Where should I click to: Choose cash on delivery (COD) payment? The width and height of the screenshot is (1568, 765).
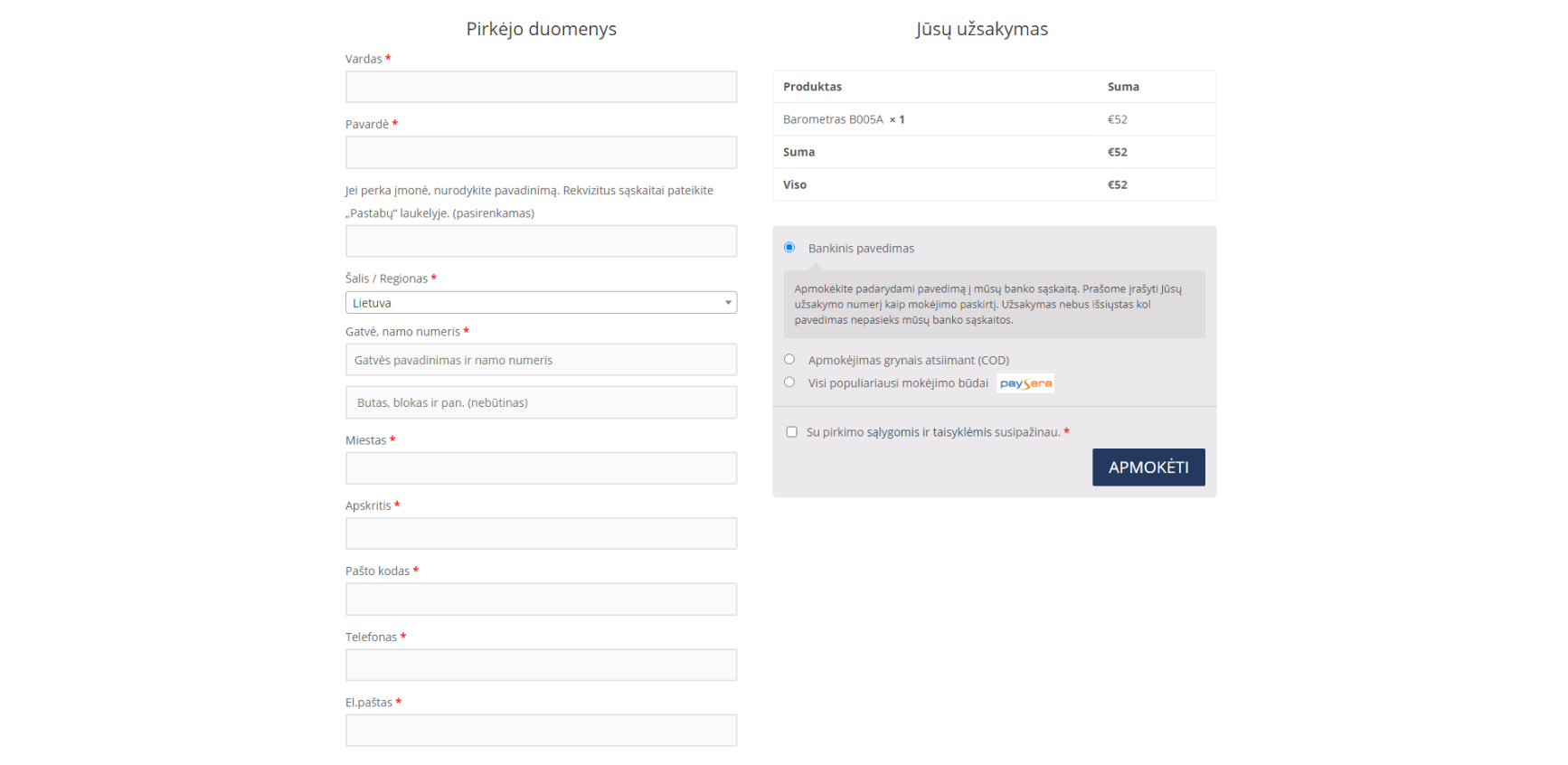click(x=789, y=359)
